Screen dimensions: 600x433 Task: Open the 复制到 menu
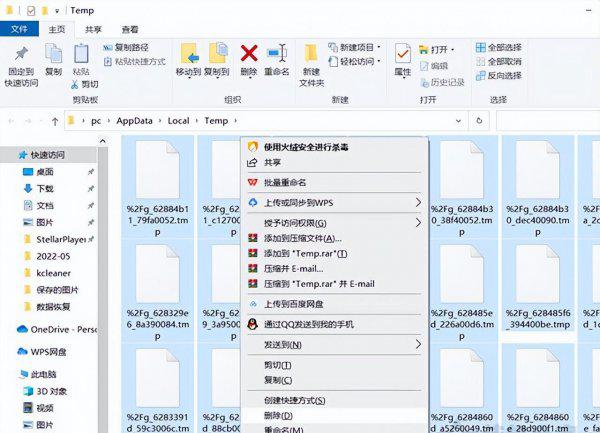(x=217, y=60)
